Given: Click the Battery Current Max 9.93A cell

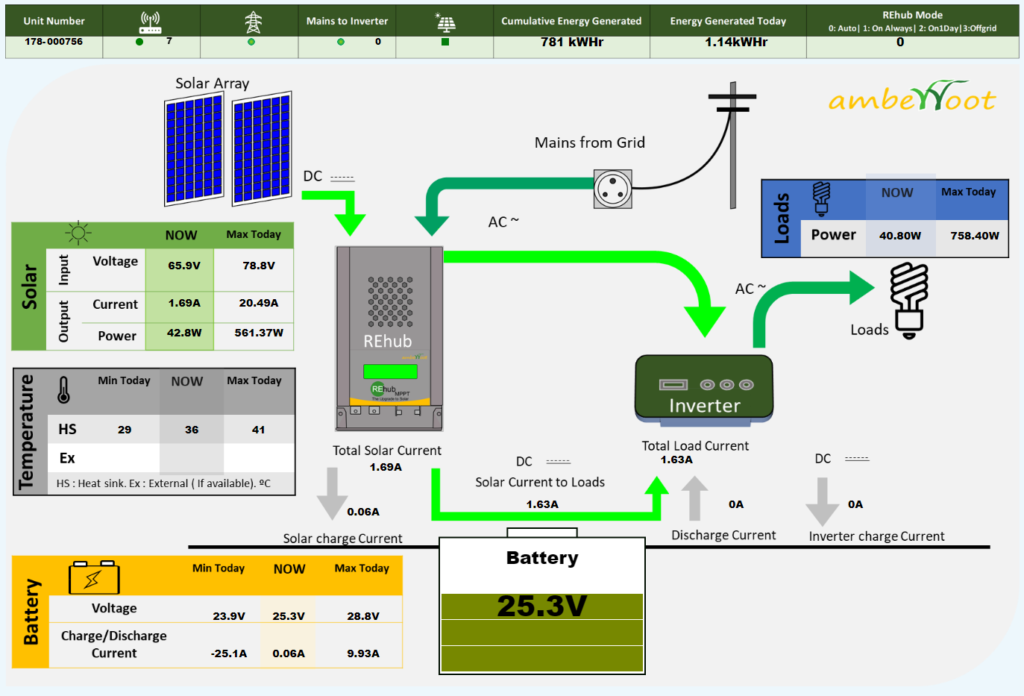Looking at the screenshot, I should click(x=363, y=654).
